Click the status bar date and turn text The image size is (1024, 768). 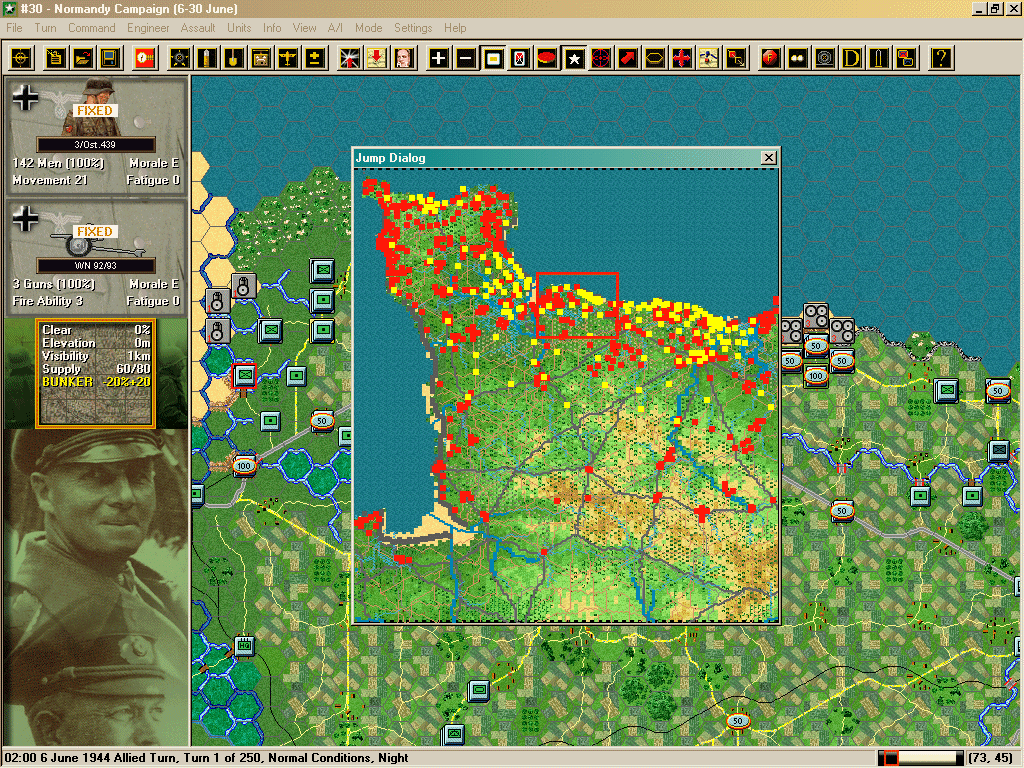[x=206, y=758]
